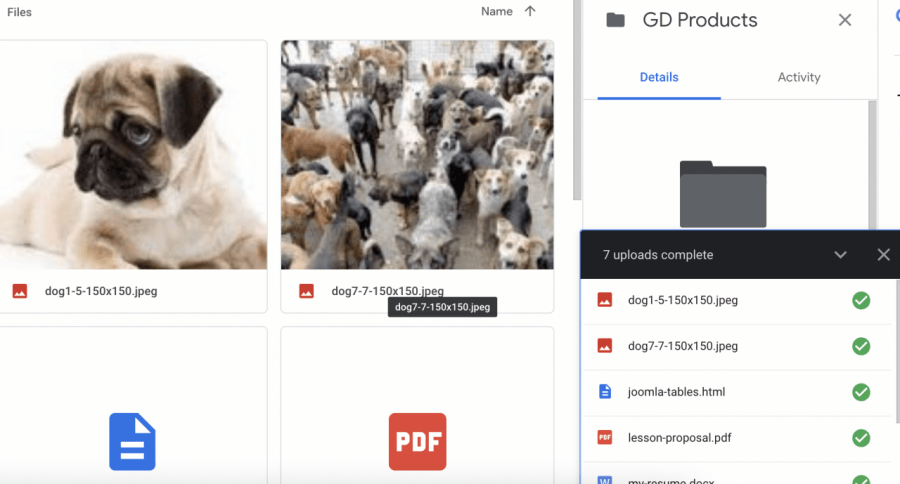Click the red PDF file icon thumbnail
Viewport: 900px width, 484px height.
tap(417, 441)
